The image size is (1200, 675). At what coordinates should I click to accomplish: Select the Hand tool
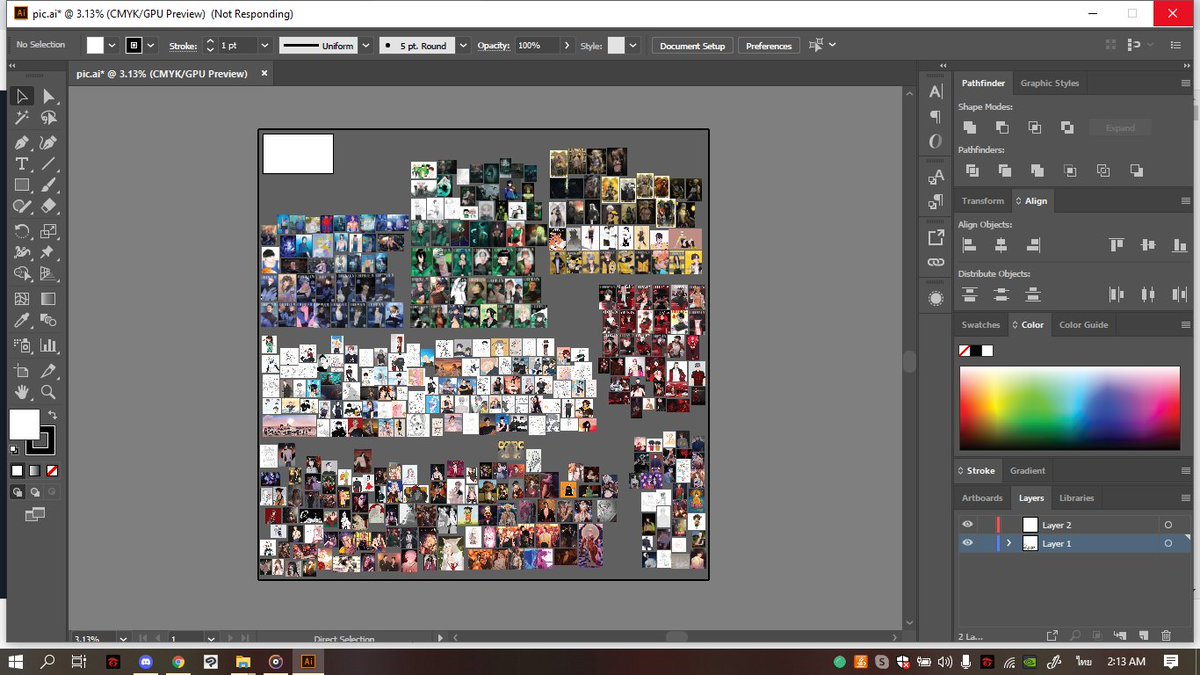click(x=22, y=392)
